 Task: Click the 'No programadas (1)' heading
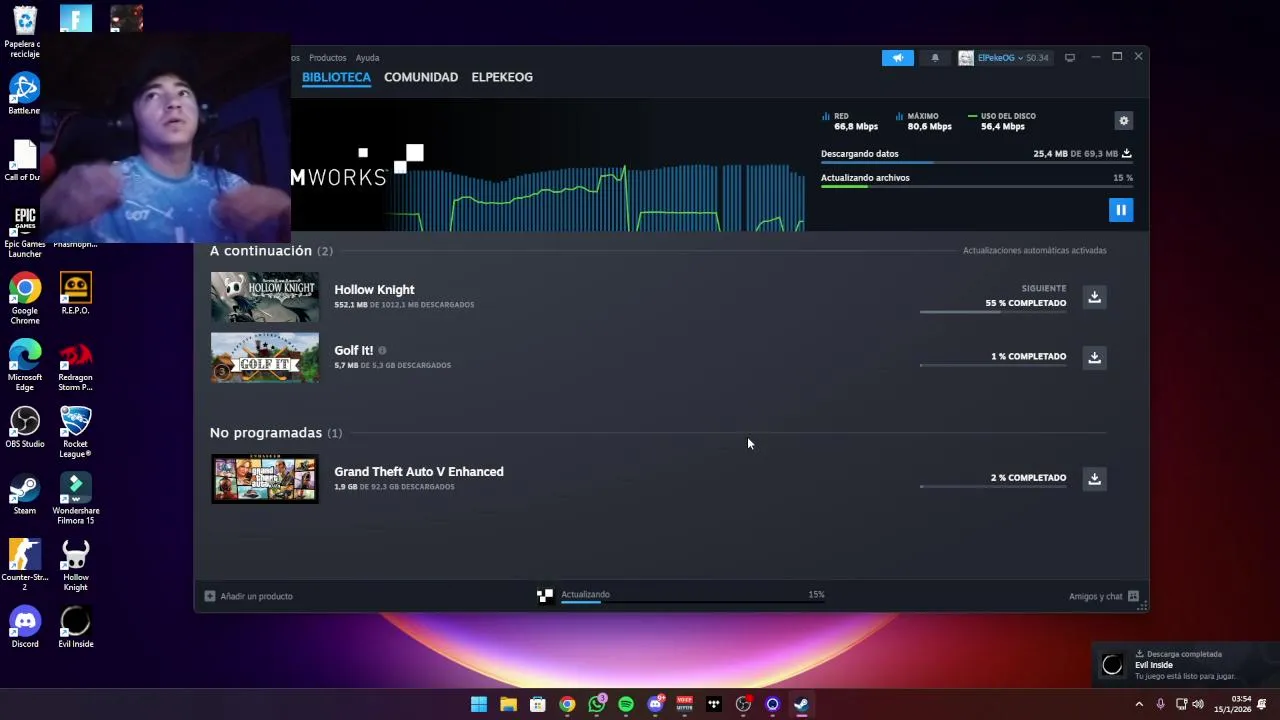pyautogui.click(x=276, y=433)
